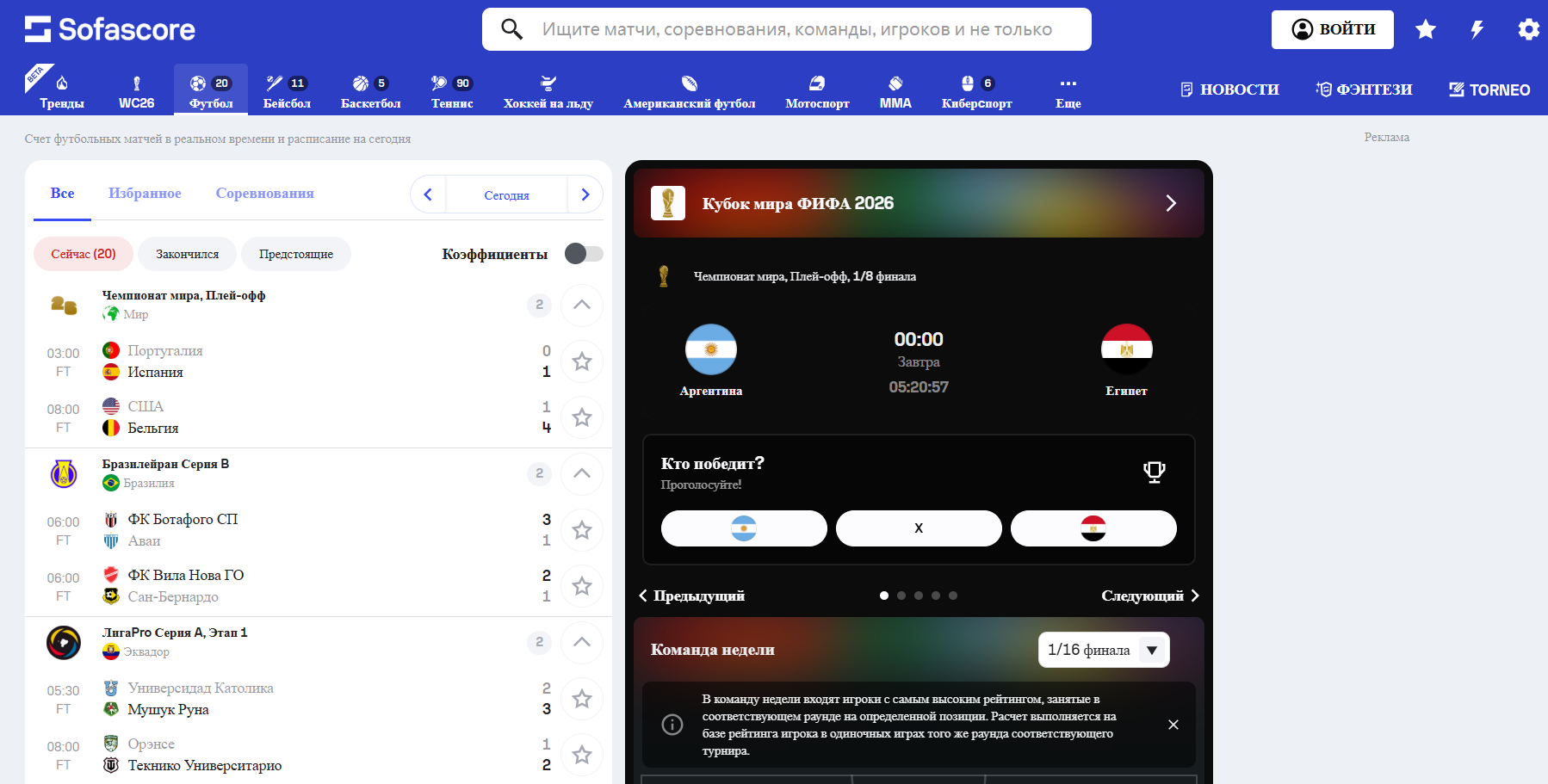1548x784 pixels.
Task: Select the WC26 category
Action: point(136,93)
